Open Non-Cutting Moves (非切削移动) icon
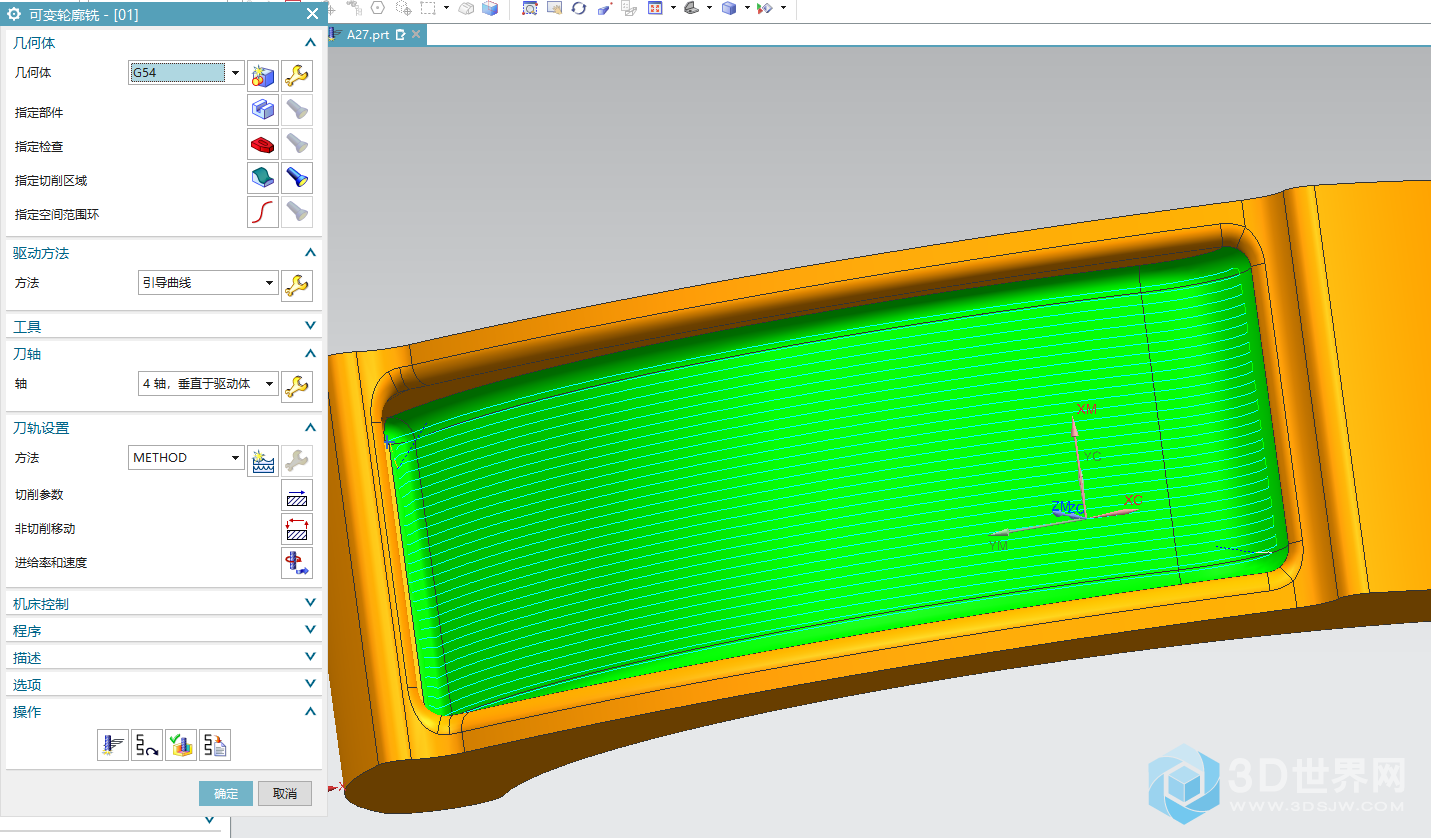Viewport: 1431px width, 838px height. point(297,529)
